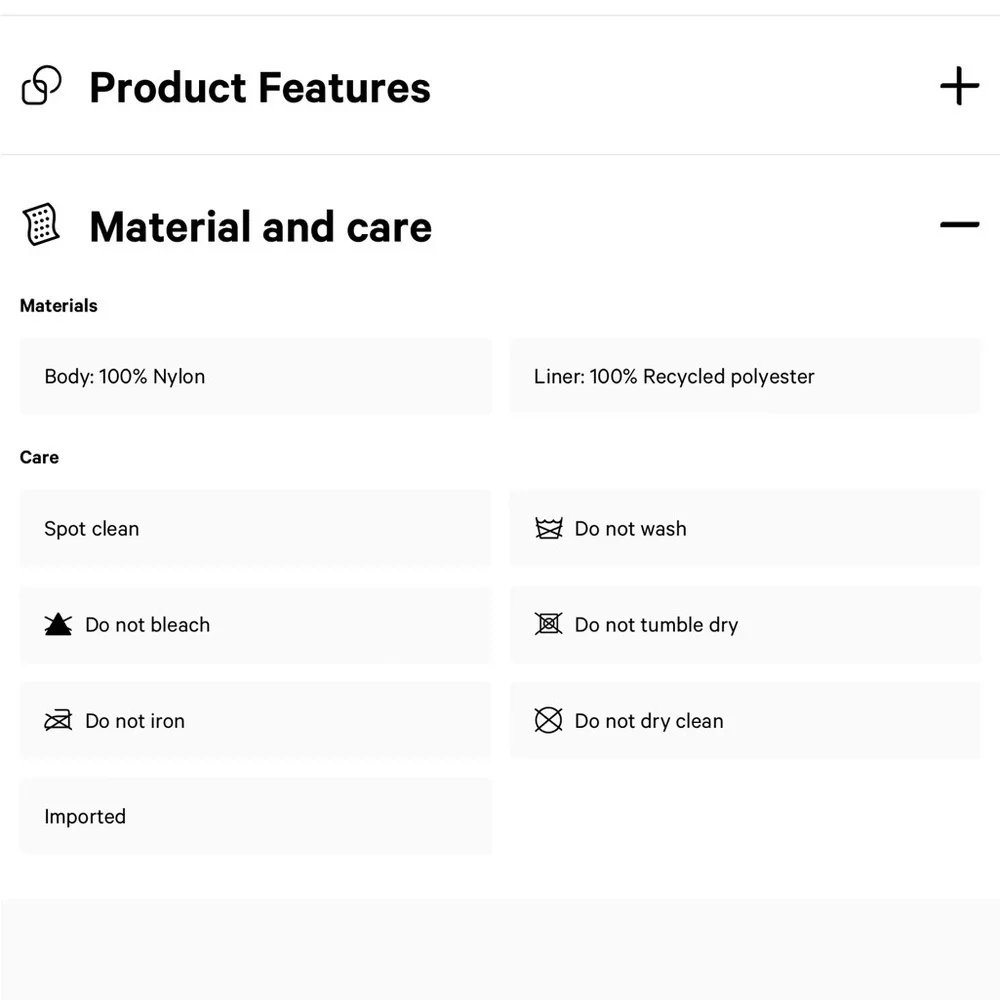Click the Do not wash symbol
1000x1000 pixels.
[x=548, y=528]
